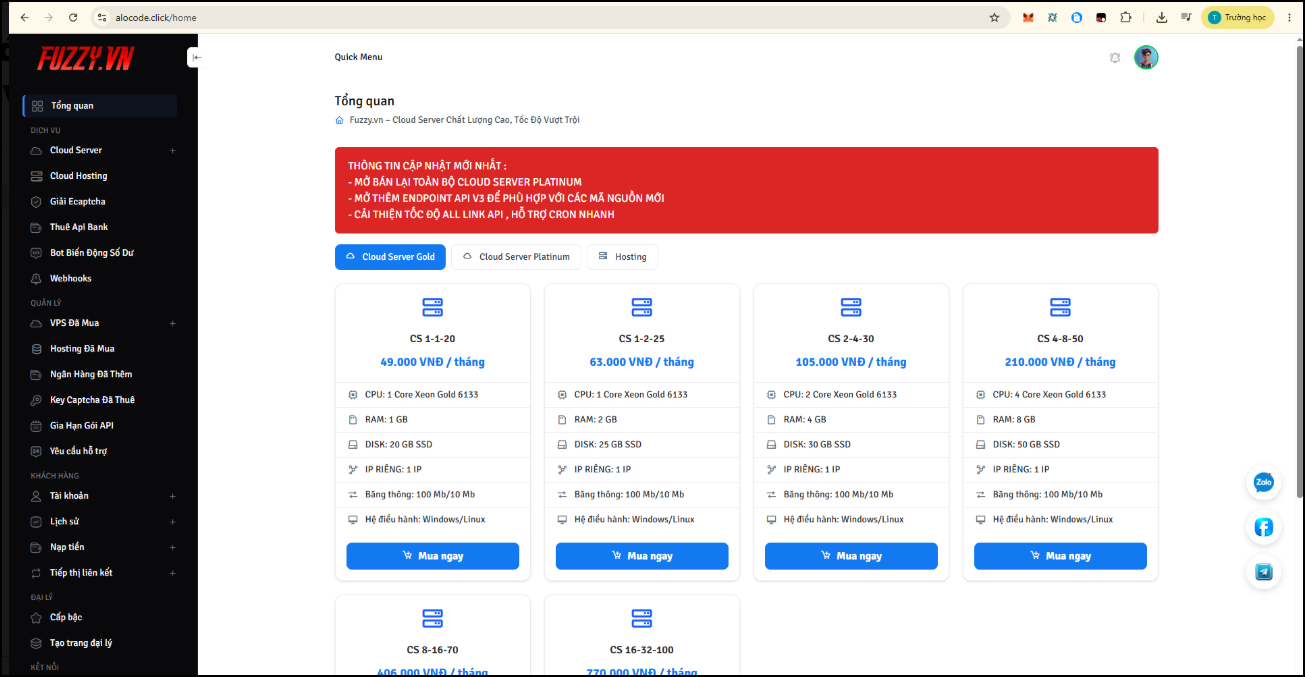Screen dimensions: 1305x677
Task: Expand the Cloud Server sidebar submenu
Action: [x=172, y=151]
